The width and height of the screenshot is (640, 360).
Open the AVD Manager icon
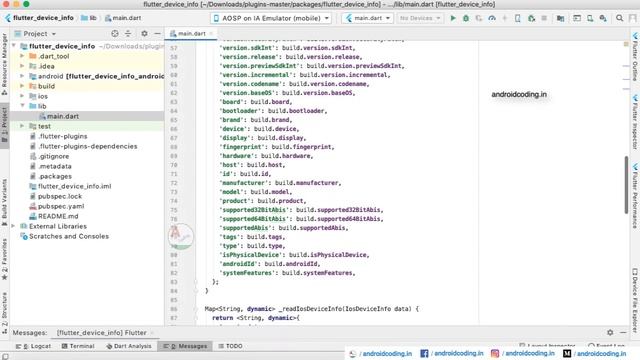(x=590, y=18)
